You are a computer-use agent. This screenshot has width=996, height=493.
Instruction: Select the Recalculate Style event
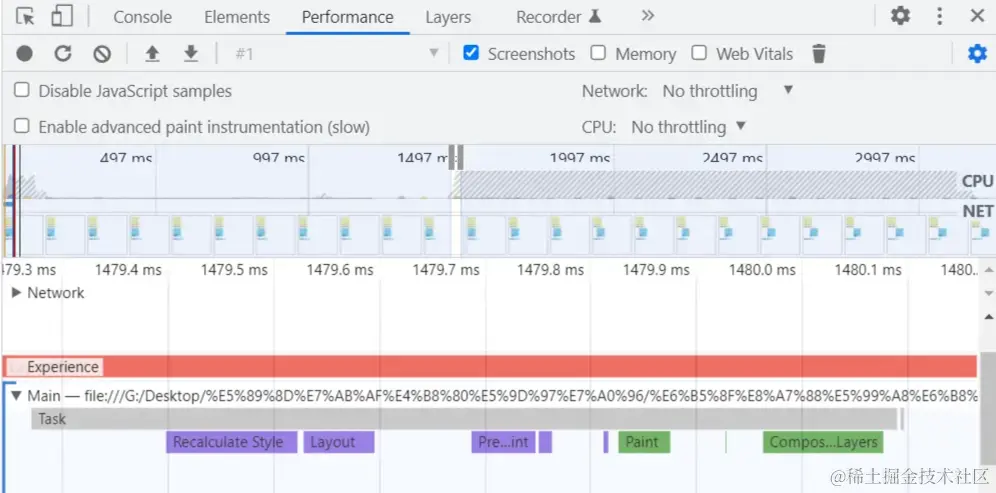(232, 442)
